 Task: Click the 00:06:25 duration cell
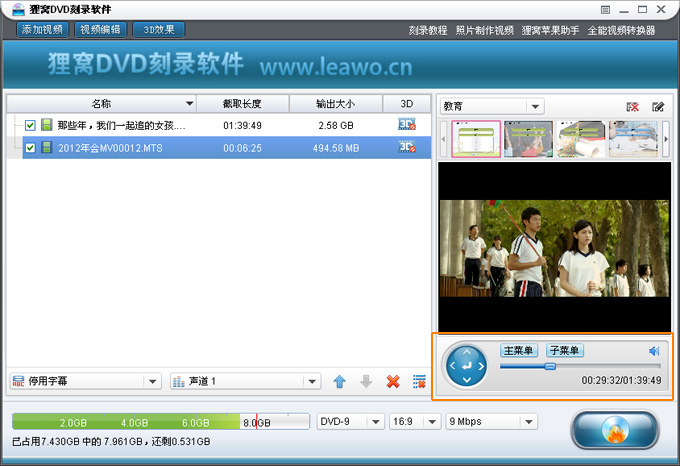coord(242,148)
